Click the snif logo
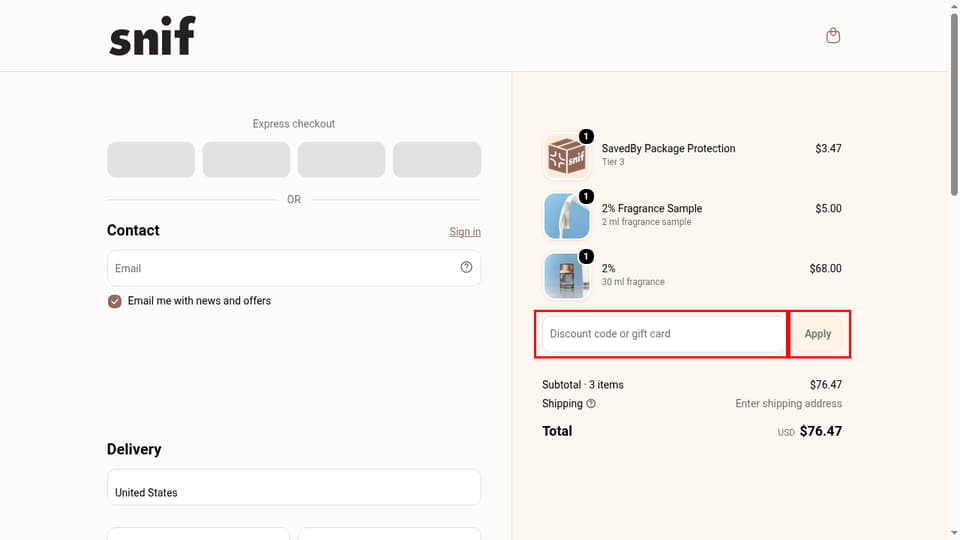This screenshot has height=540, width=960. [152, 36]
